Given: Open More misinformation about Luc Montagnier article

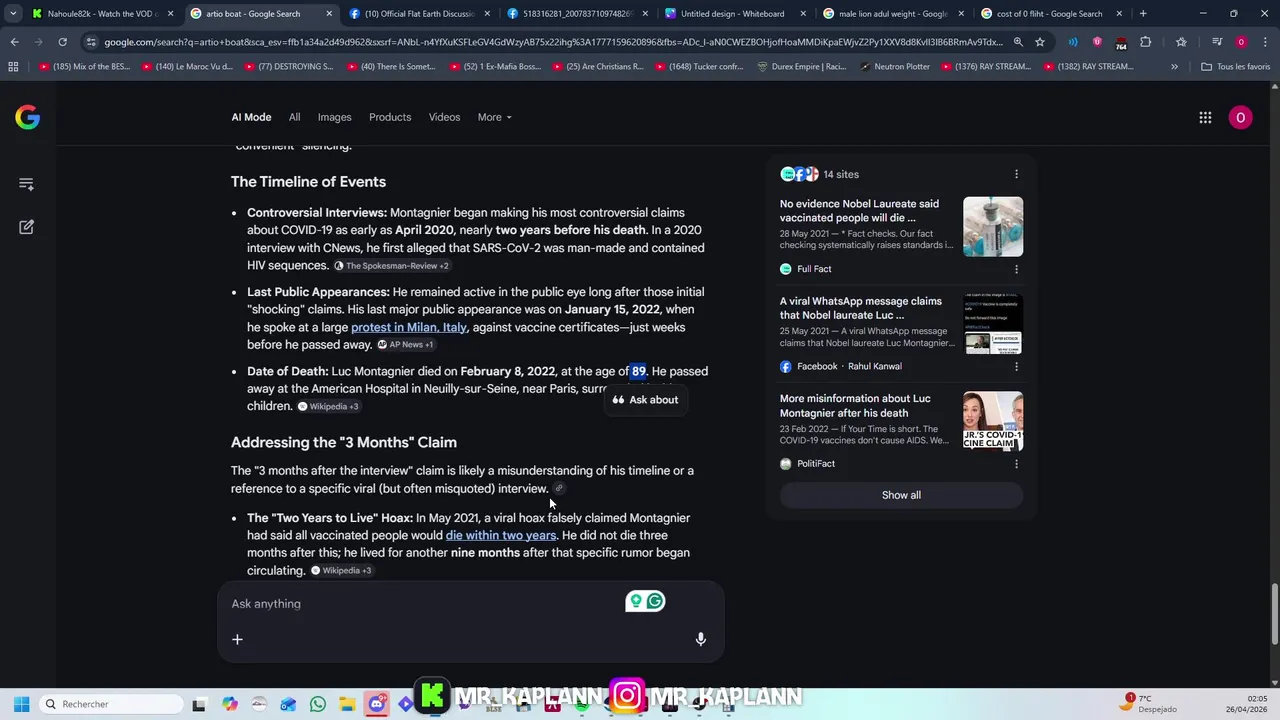Looking at the screenshot, I should click(855, 405).
